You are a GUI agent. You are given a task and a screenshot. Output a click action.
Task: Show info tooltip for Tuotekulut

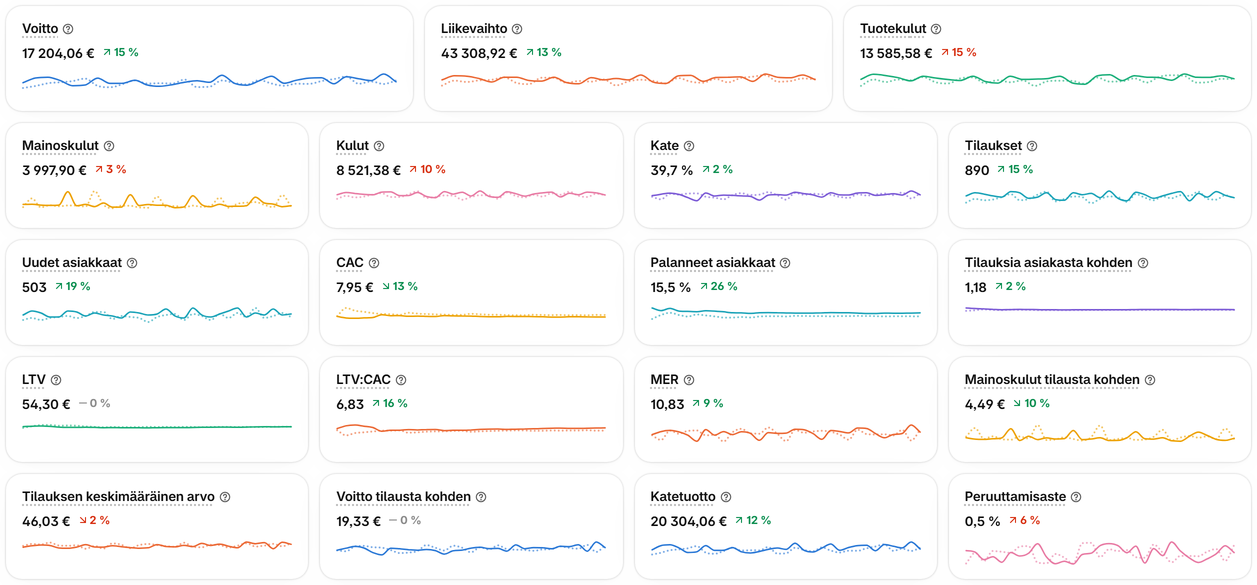click(x=936, y=29)
